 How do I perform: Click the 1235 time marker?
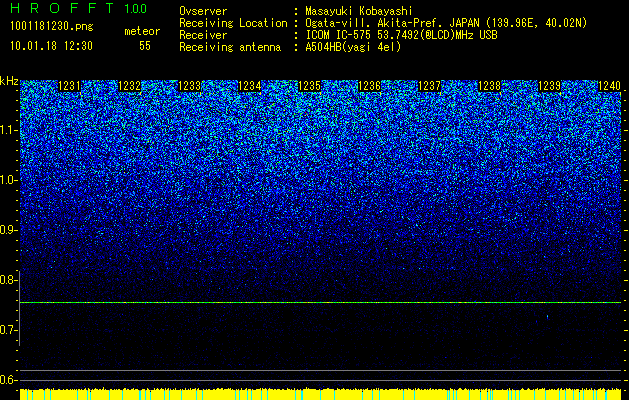pos(310,86)
